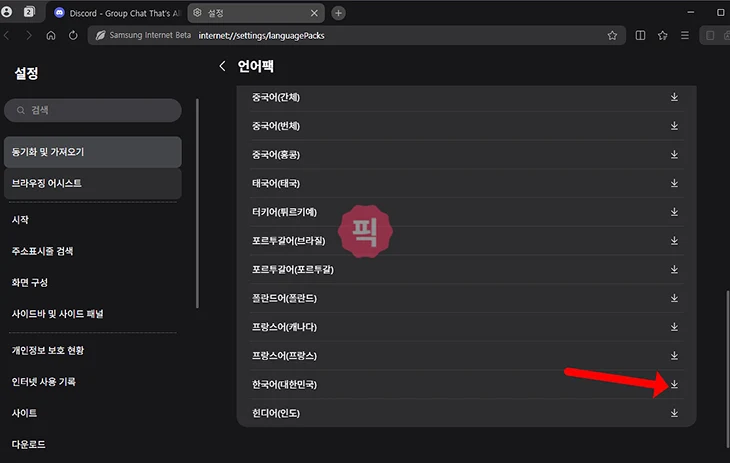Click the 검색 settings search field

tap(93, 110)
